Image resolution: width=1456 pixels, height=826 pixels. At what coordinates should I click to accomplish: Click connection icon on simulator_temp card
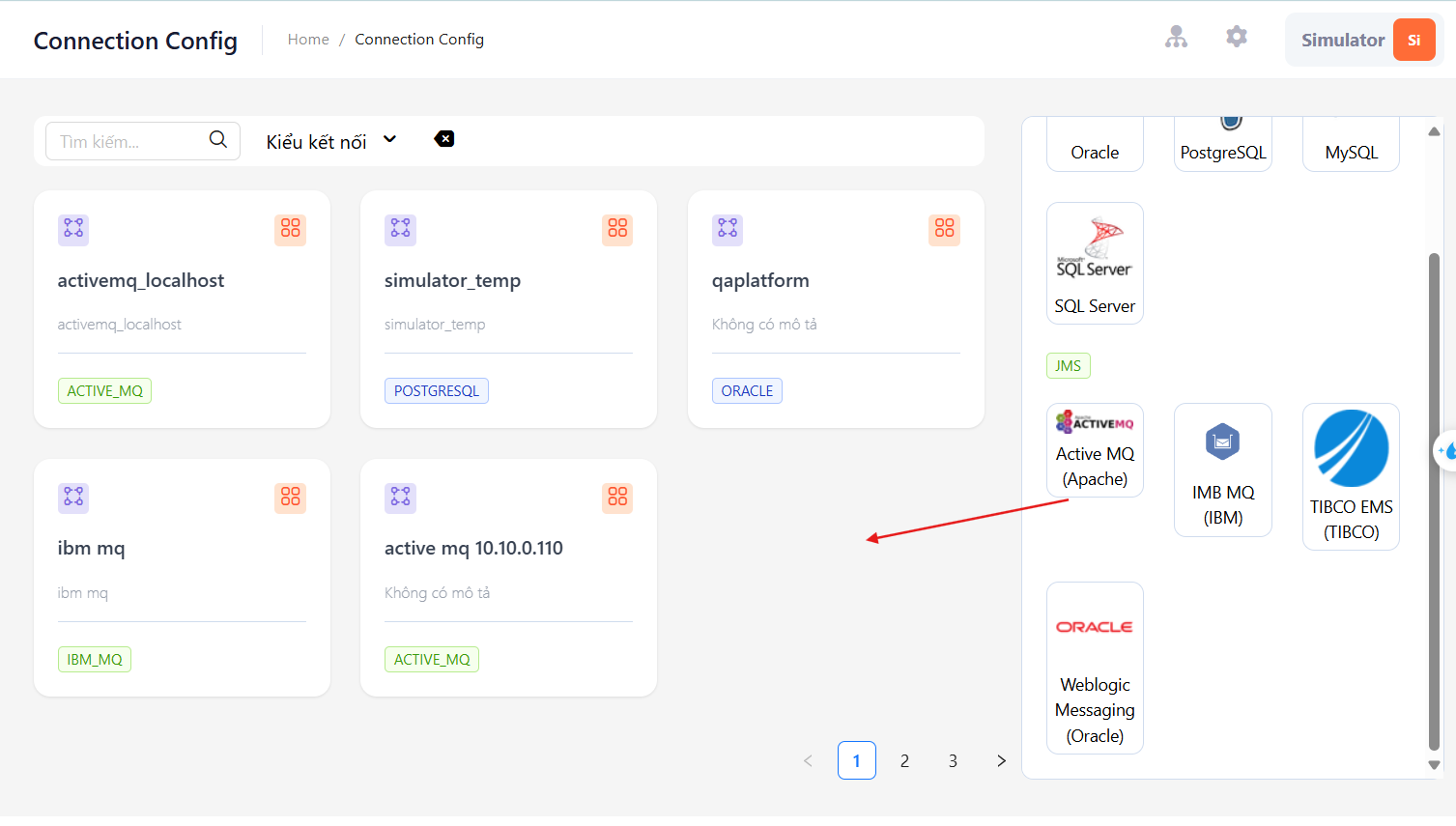[x=400, y=229]
